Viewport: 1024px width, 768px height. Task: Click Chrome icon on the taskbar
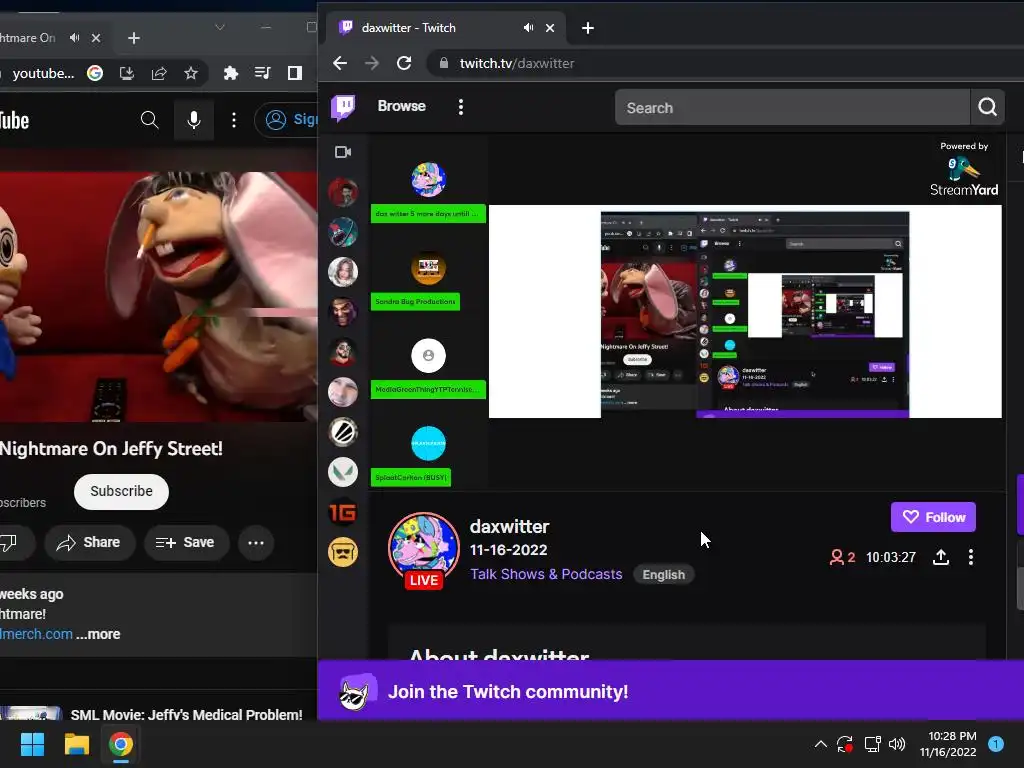tap(120, 744)
